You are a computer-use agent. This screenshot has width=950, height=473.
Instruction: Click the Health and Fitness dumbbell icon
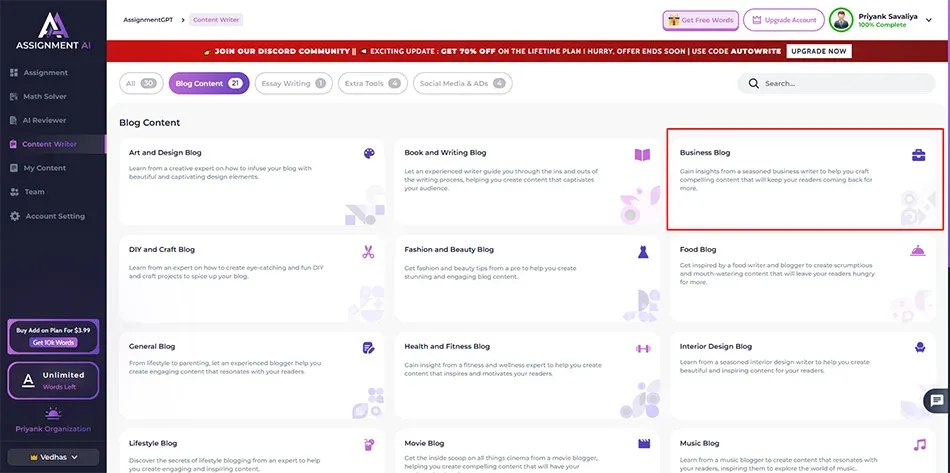coord(642,348)
